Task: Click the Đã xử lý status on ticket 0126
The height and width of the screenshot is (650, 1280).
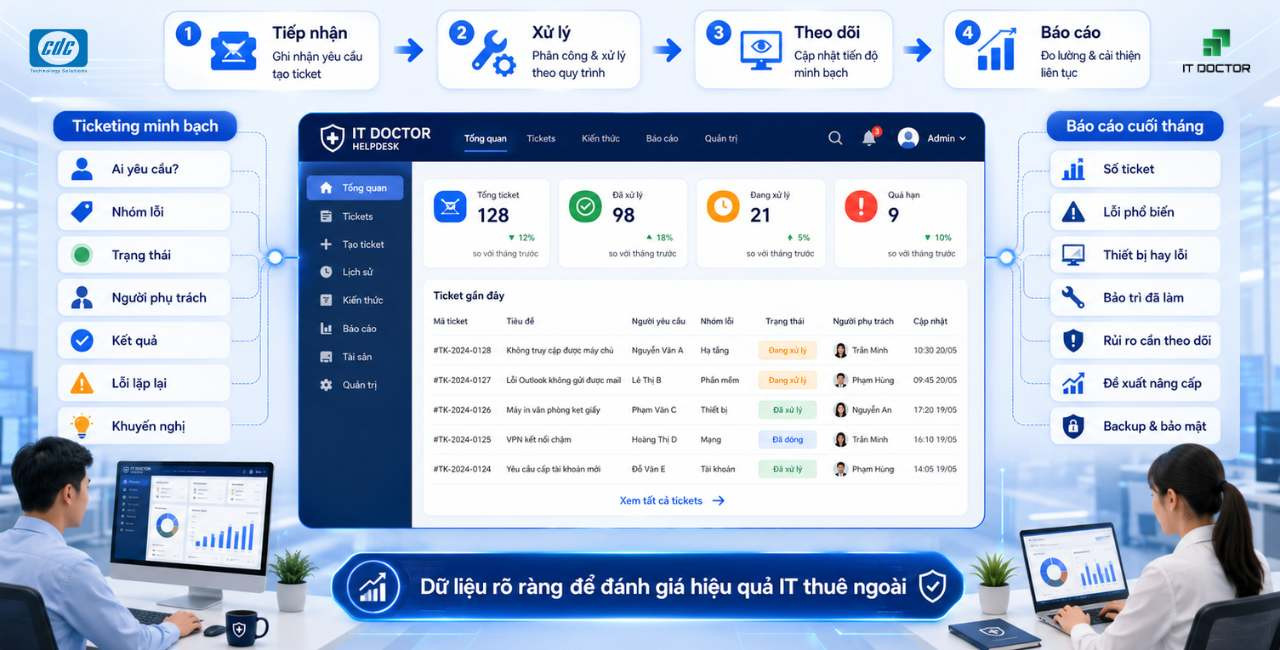Action: [788, 410]
